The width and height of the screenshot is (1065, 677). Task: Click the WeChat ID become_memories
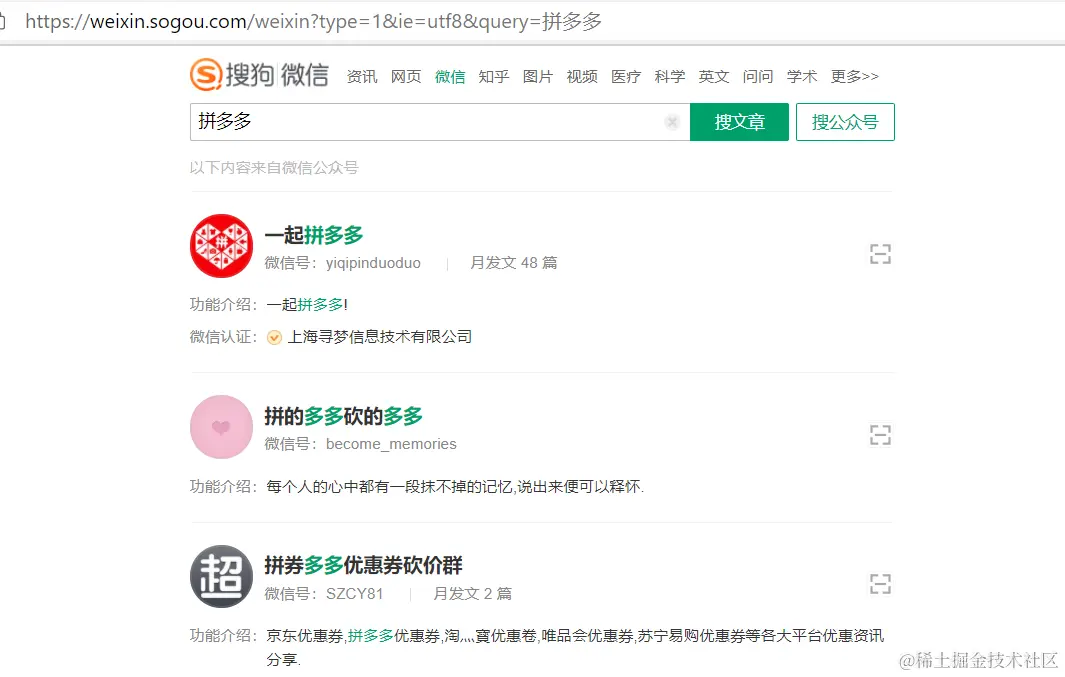(x=391, y=444)
